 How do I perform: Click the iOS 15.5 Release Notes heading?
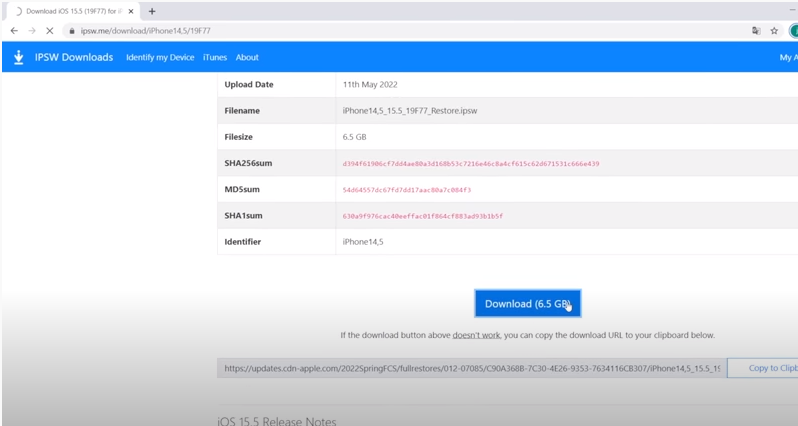click(x=277, y=421)
